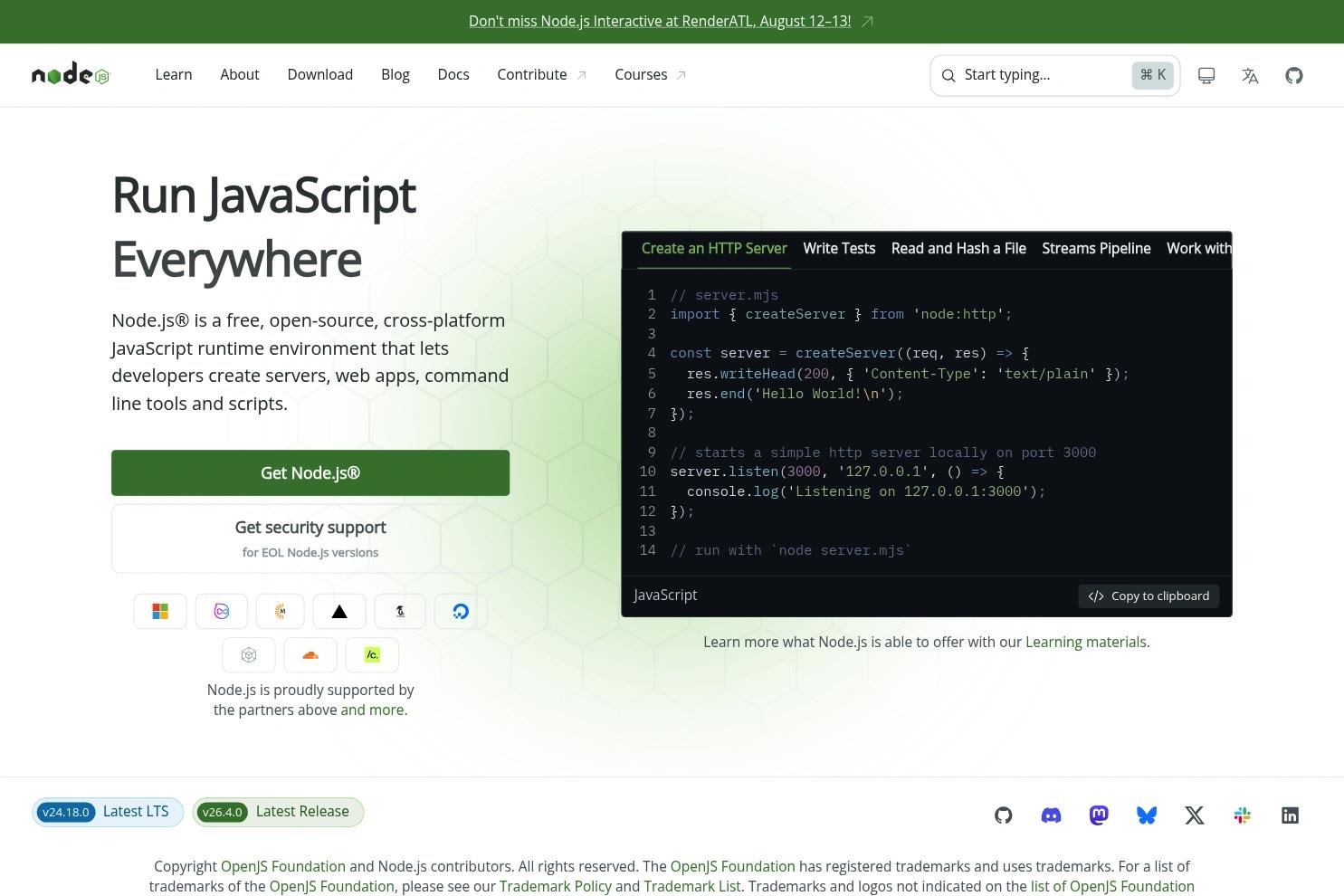Follow the Learning materials link
Image resolution: width=1344 pixels, height=896 pixels.
(1086, 642)
